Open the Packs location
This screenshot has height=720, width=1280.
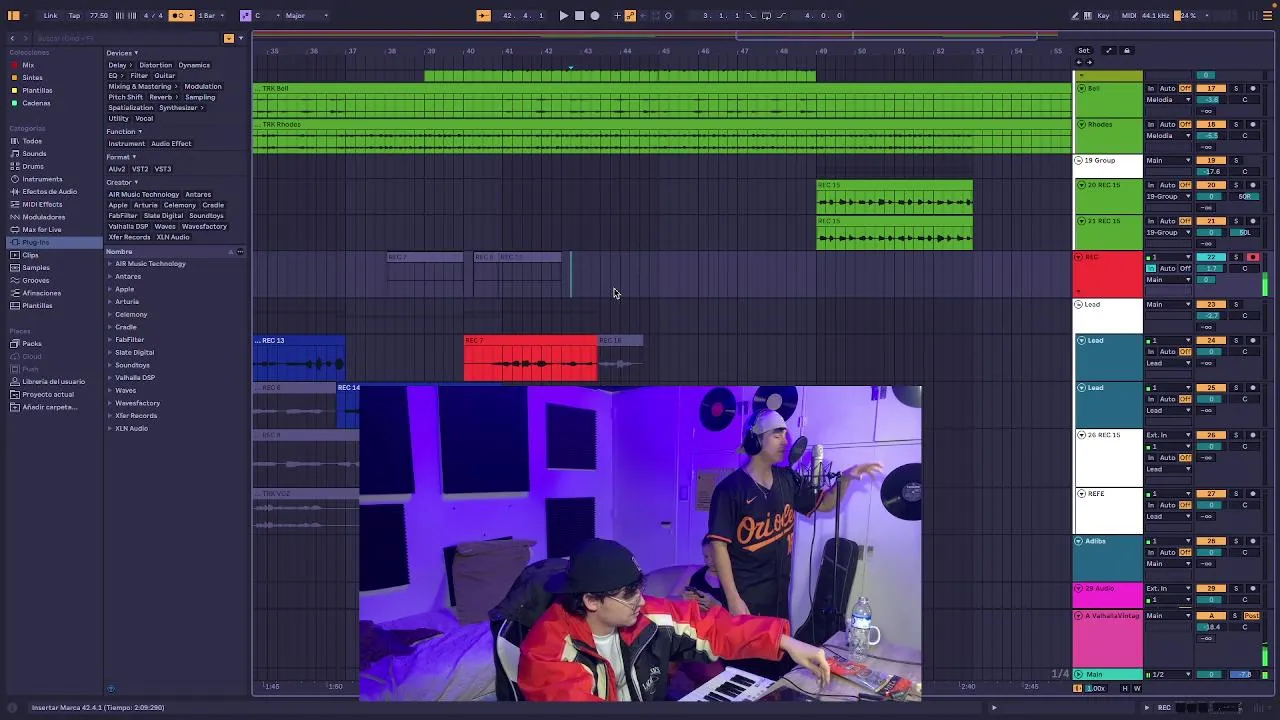coord(32,343)
